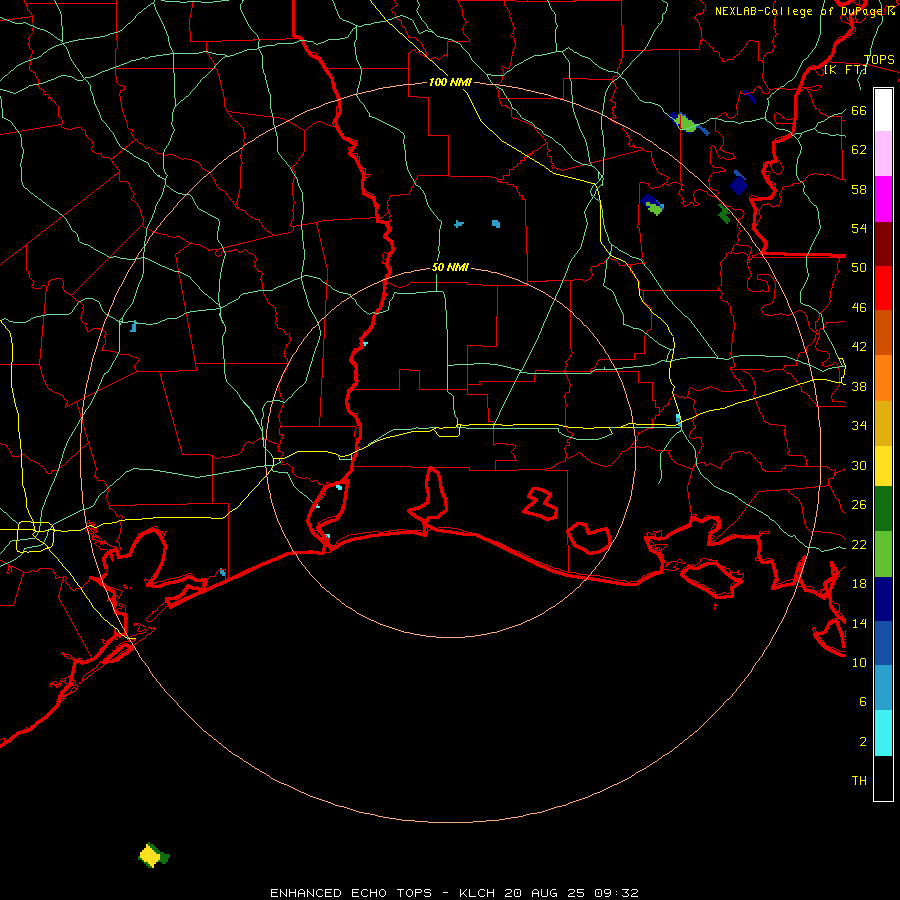Click legend value 38

859,386
